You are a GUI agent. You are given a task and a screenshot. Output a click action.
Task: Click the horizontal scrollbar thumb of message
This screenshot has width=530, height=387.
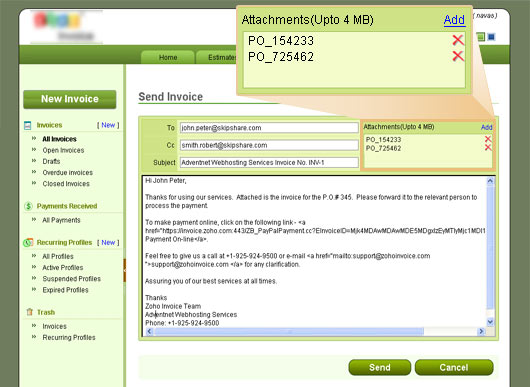coord(289,332)
